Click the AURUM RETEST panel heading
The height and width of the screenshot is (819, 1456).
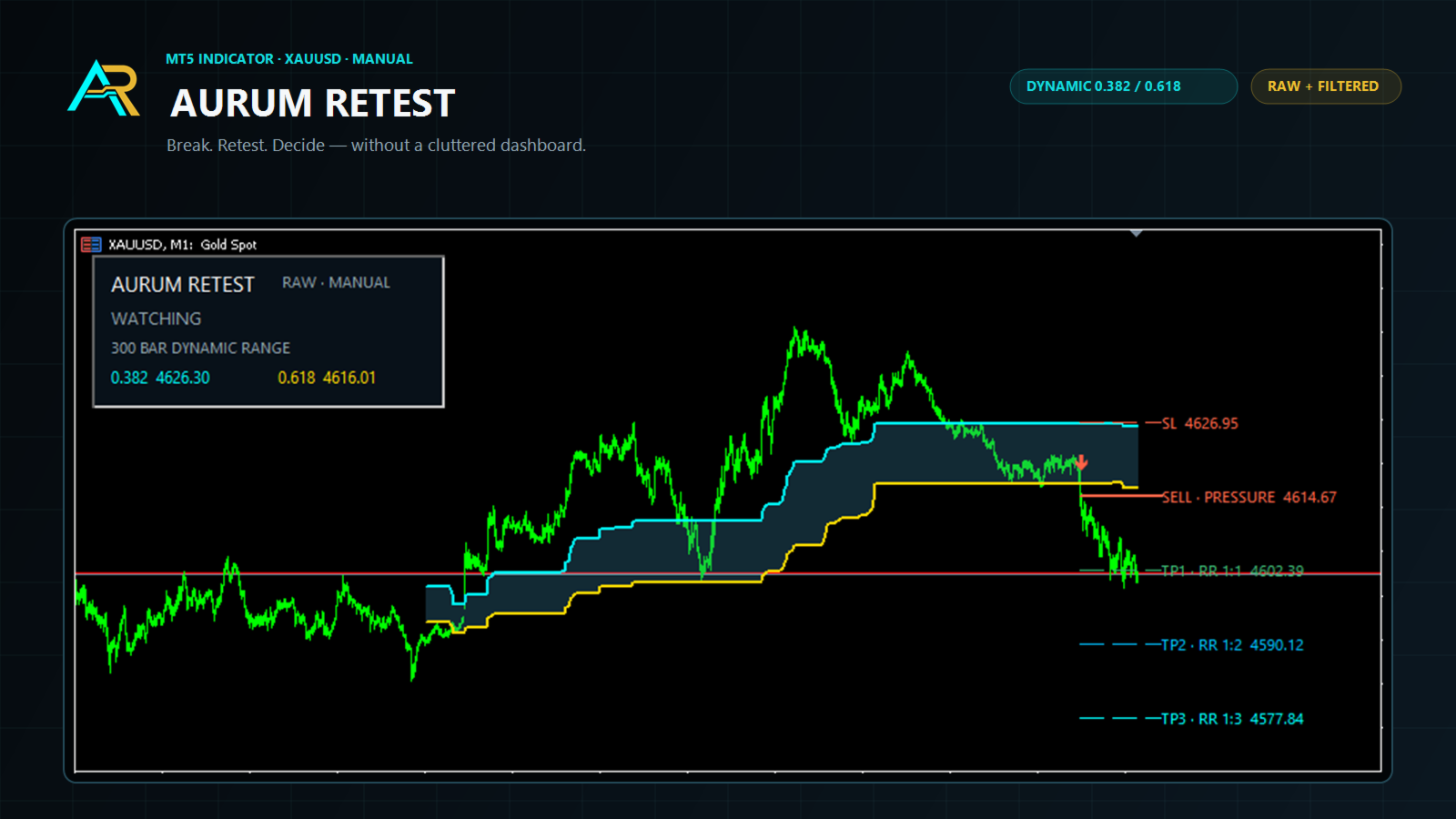click(183, 285)
